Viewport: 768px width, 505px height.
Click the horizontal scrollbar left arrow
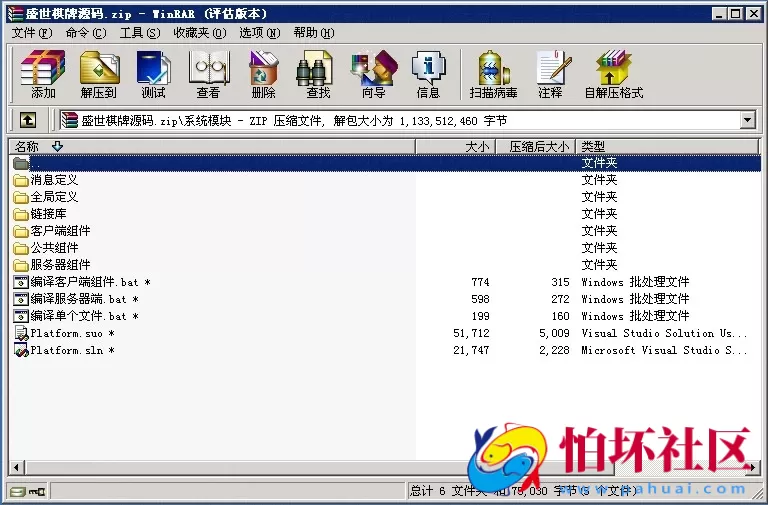[17, 467]
